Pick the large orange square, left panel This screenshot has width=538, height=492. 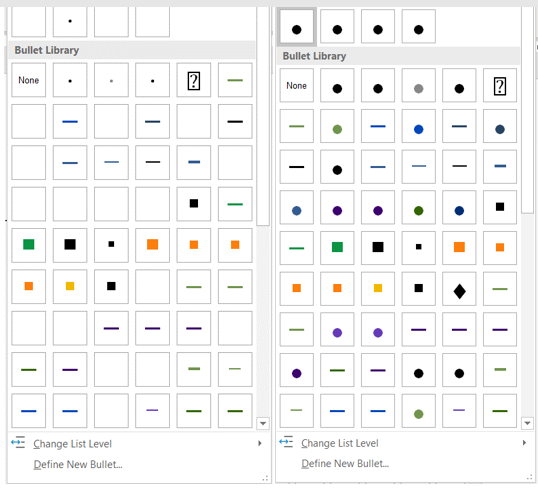tap(152, 245)
